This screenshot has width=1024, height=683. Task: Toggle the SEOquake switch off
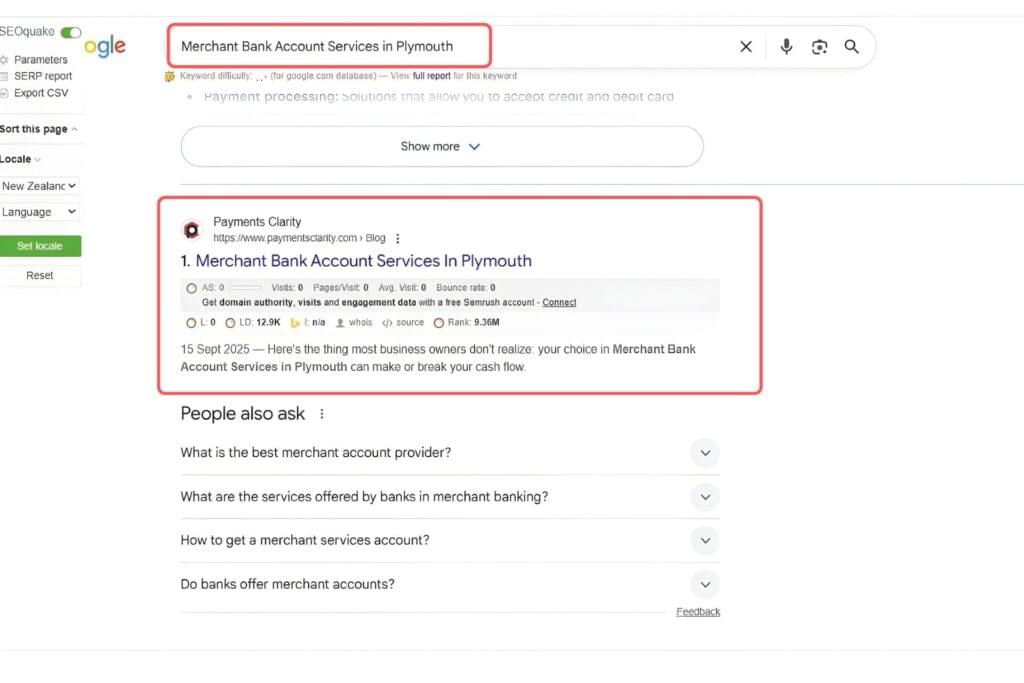71,32
